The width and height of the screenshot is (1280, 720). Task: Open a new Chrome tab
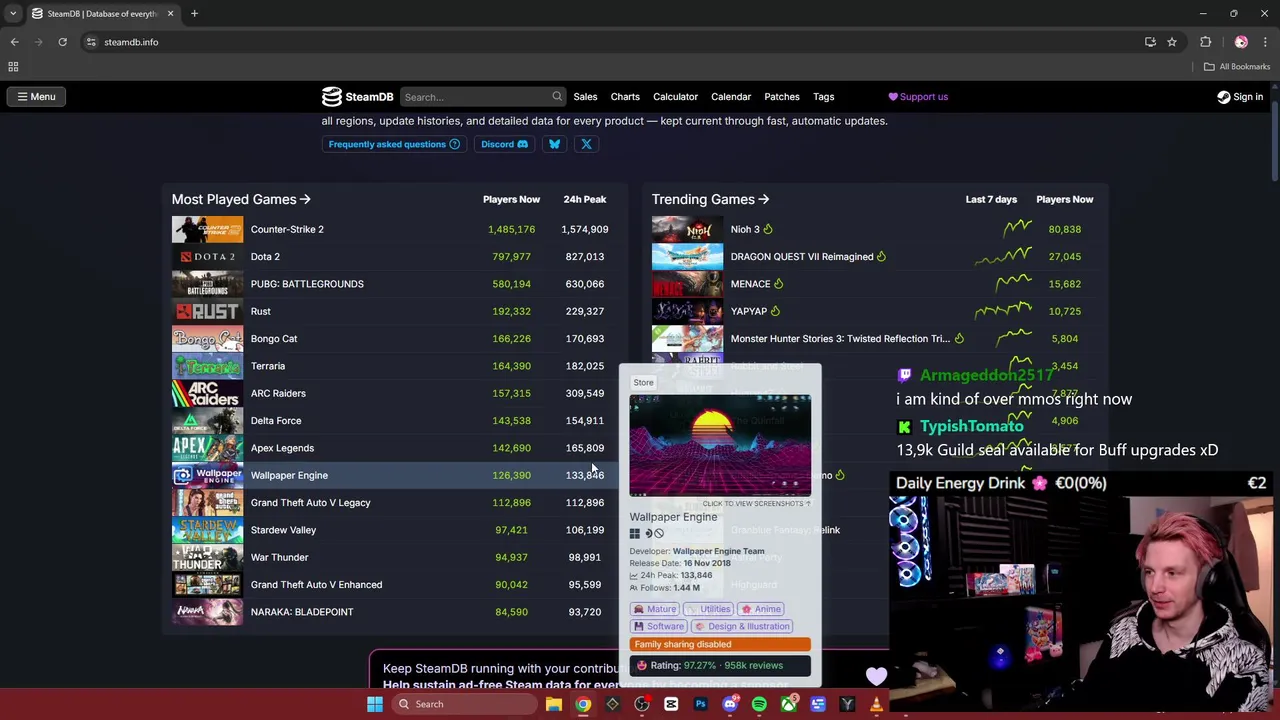pos(194,14)
